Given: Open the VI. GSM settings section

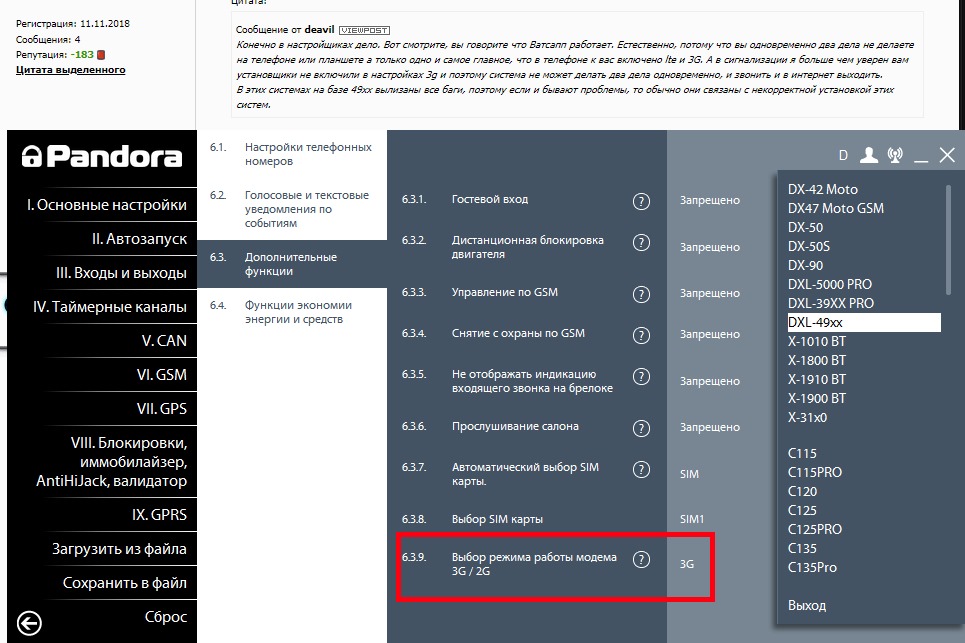Looking at the screenshot, I should coord(160,375).
